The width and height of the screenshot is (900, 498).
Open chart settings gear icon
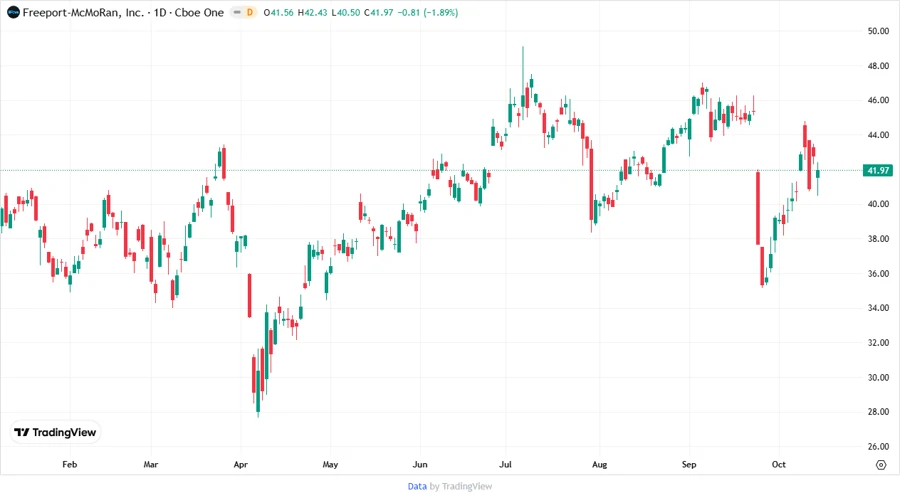click(x=880, y=465)
